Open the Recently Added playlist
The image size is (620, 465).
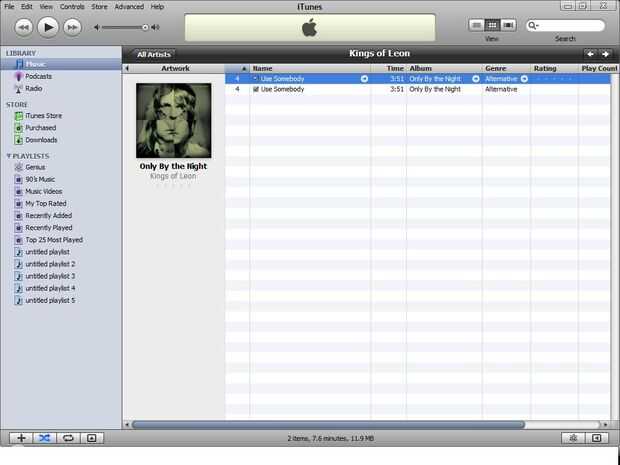point(49,215)
